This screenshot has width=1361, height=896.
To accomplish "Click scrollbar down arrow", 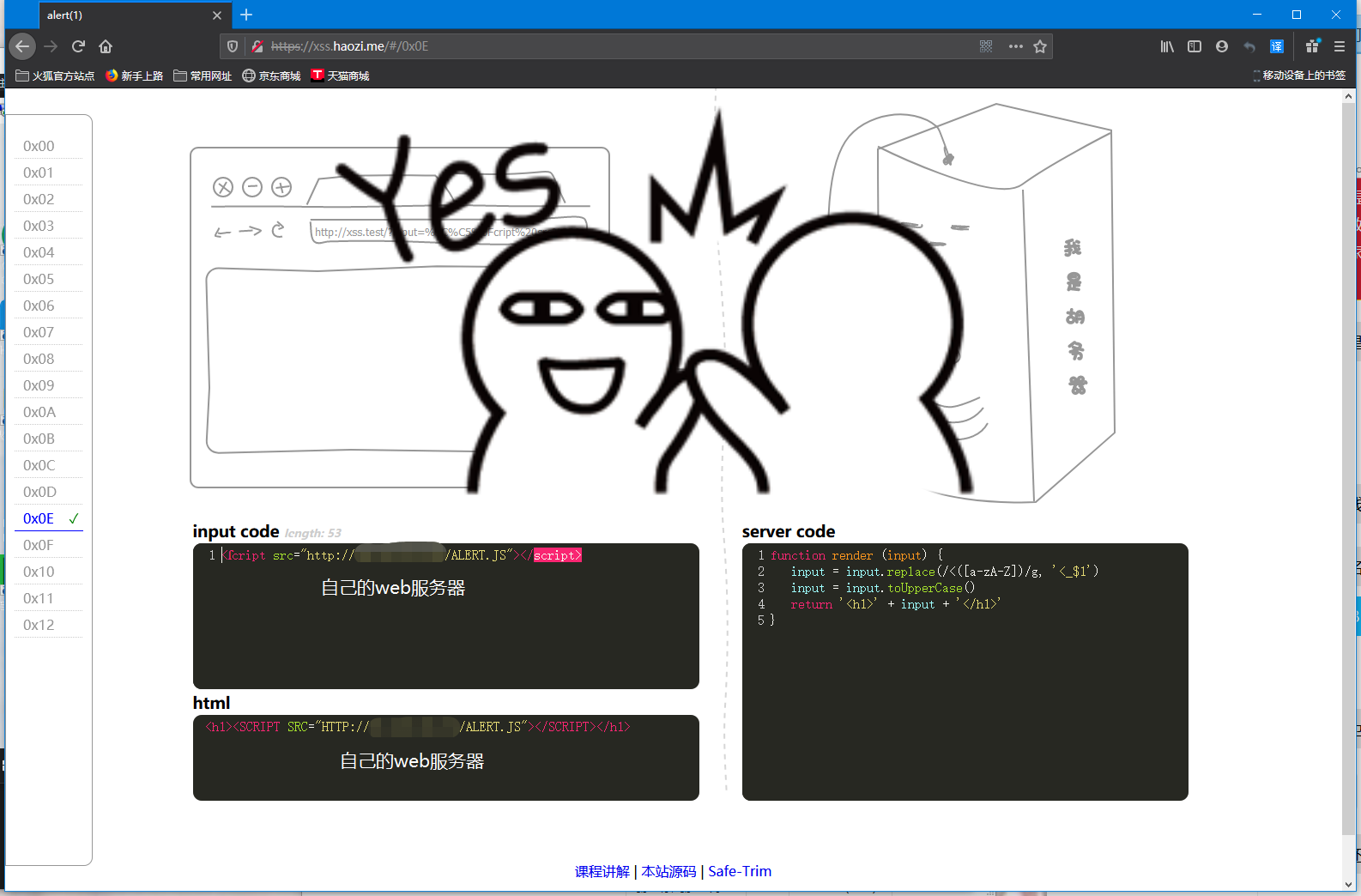I will point(1349,884).
